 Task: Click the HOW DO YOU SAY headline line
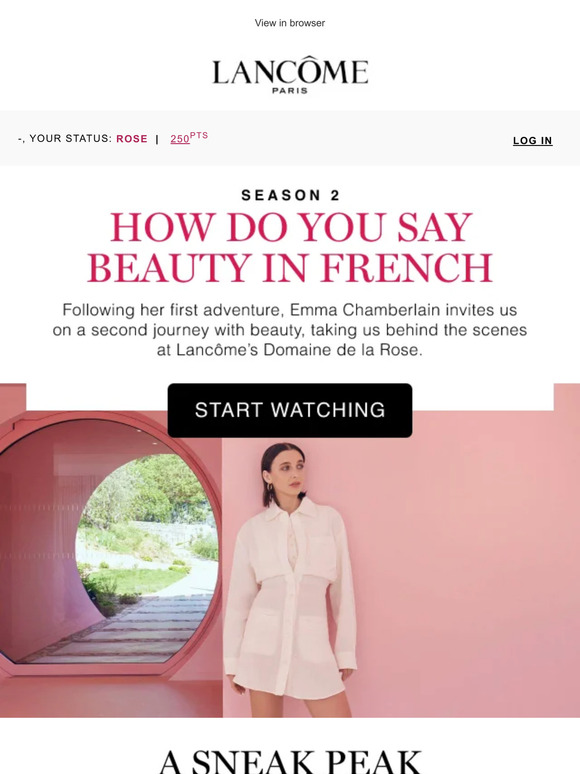coord(291,227)
